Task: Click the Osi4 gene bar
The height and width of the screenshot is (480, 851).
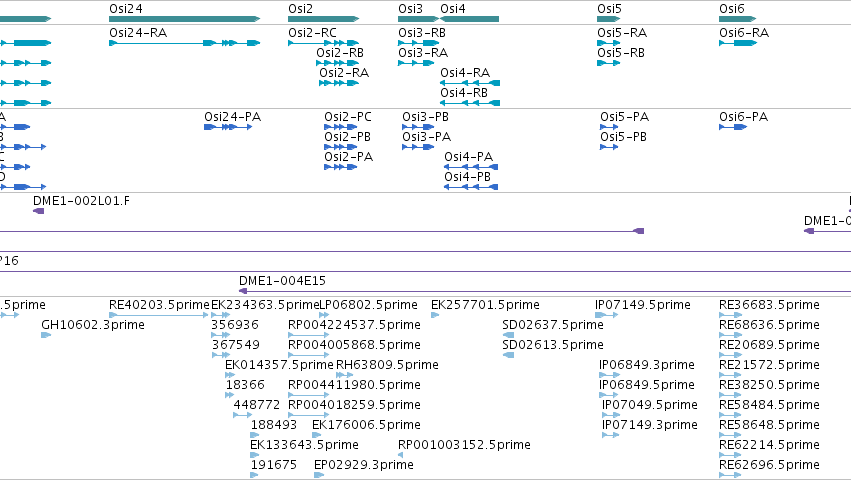Action: click(469, 19)
